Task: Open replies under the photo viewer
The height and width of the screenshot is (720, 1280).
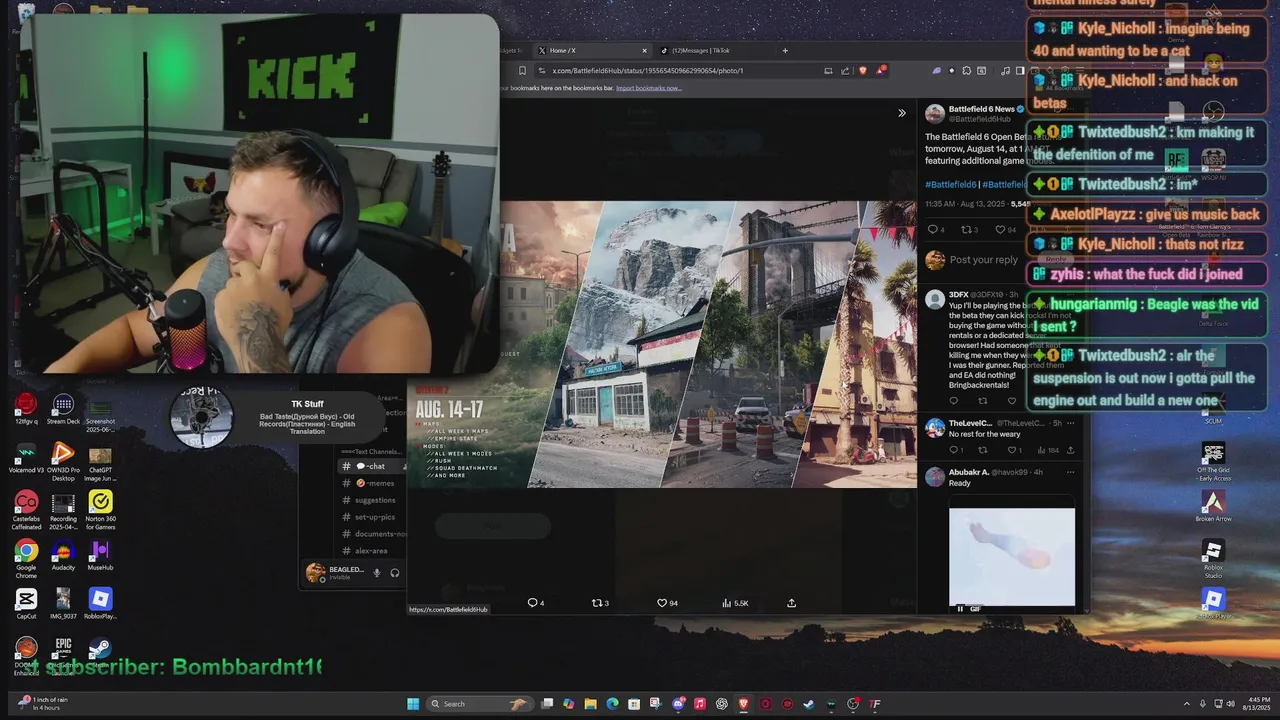Action: coord(536,603)
